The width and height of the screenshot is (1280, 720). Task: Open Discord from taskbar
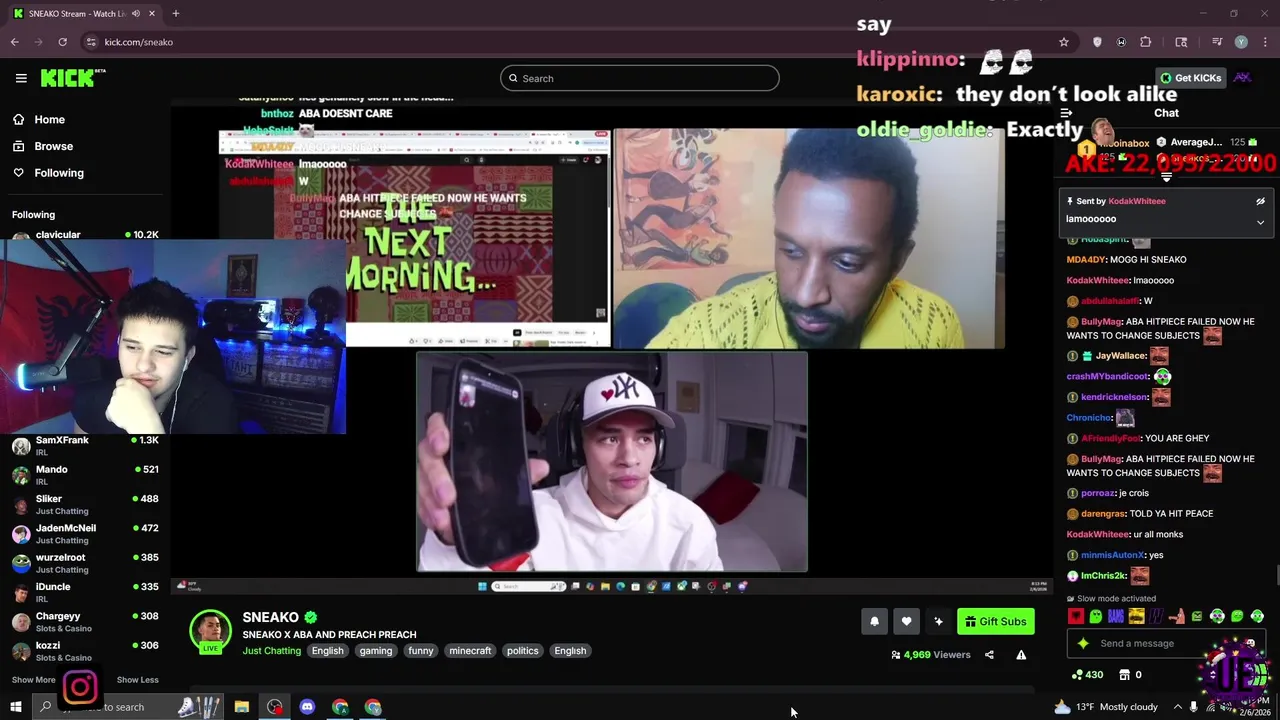tap(307, 707)
